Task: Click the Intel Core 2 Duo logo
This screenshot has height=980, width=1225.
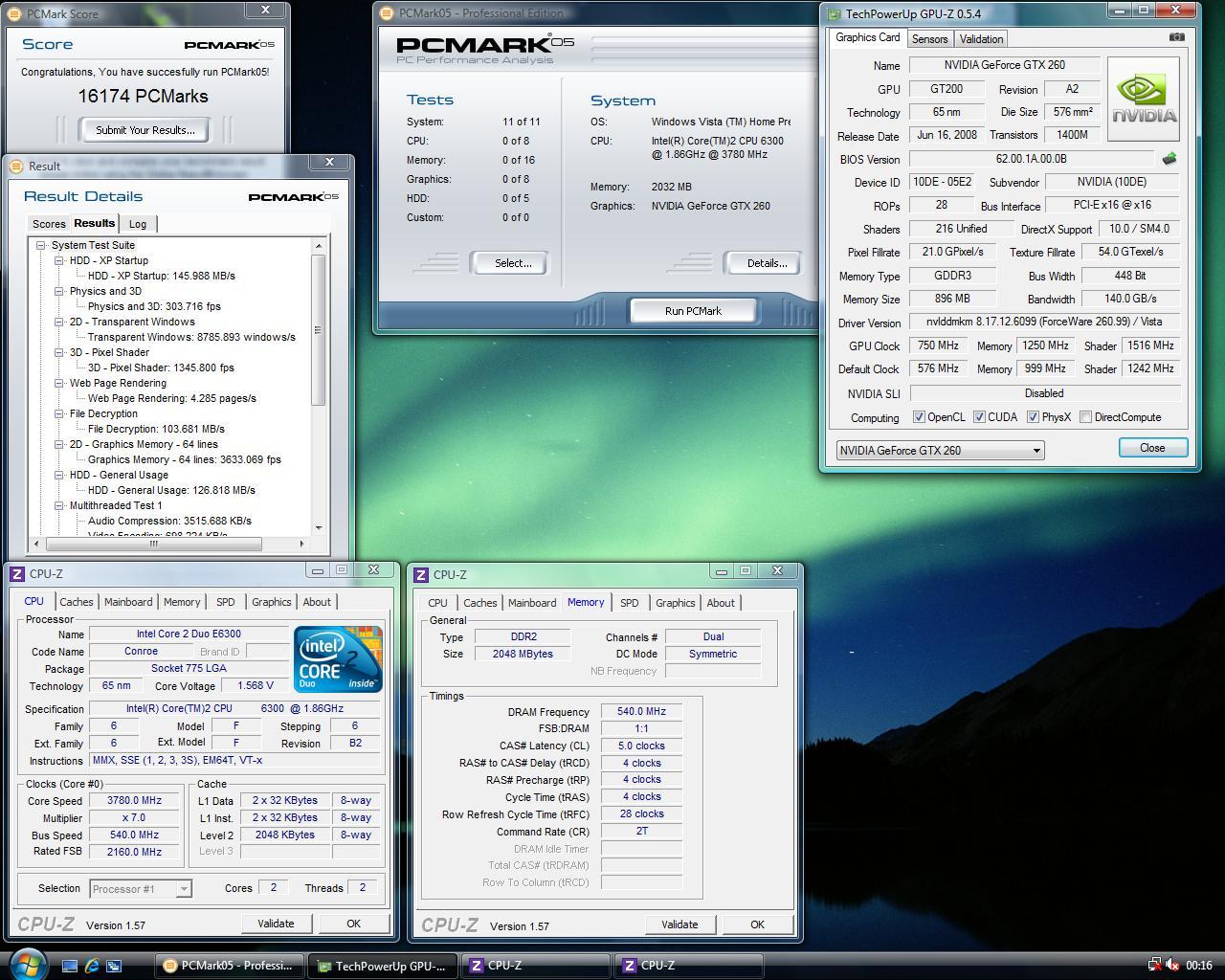Action: [338, 659]
